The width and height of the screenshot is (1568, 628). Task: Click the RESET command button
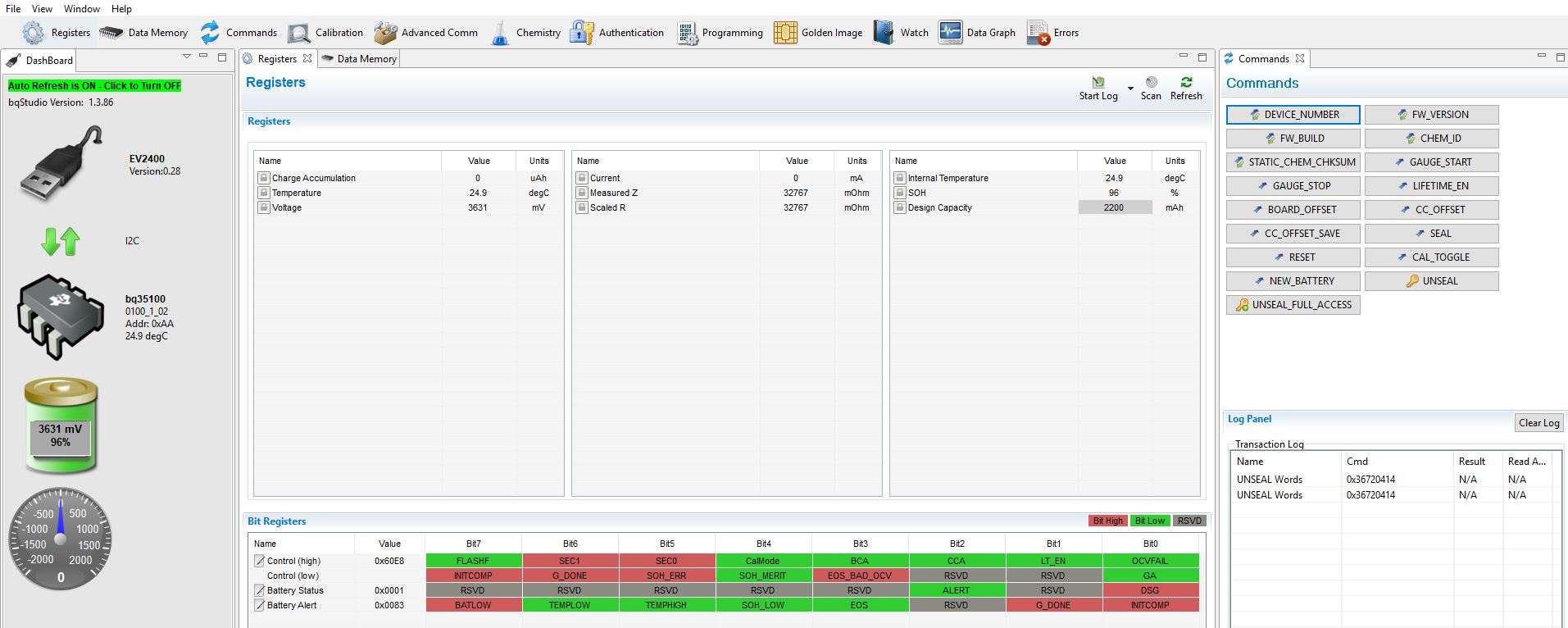pyautogui.click(x=1293, y=257)
